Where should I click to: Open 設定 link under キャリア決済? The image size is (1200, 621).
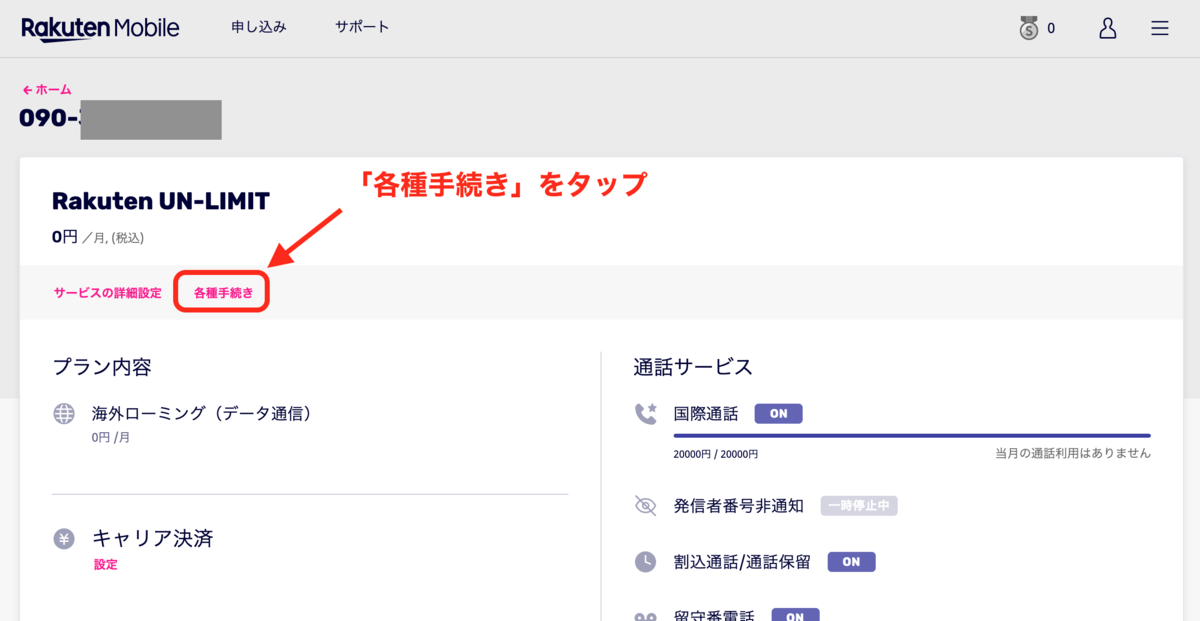coord(105,564)
